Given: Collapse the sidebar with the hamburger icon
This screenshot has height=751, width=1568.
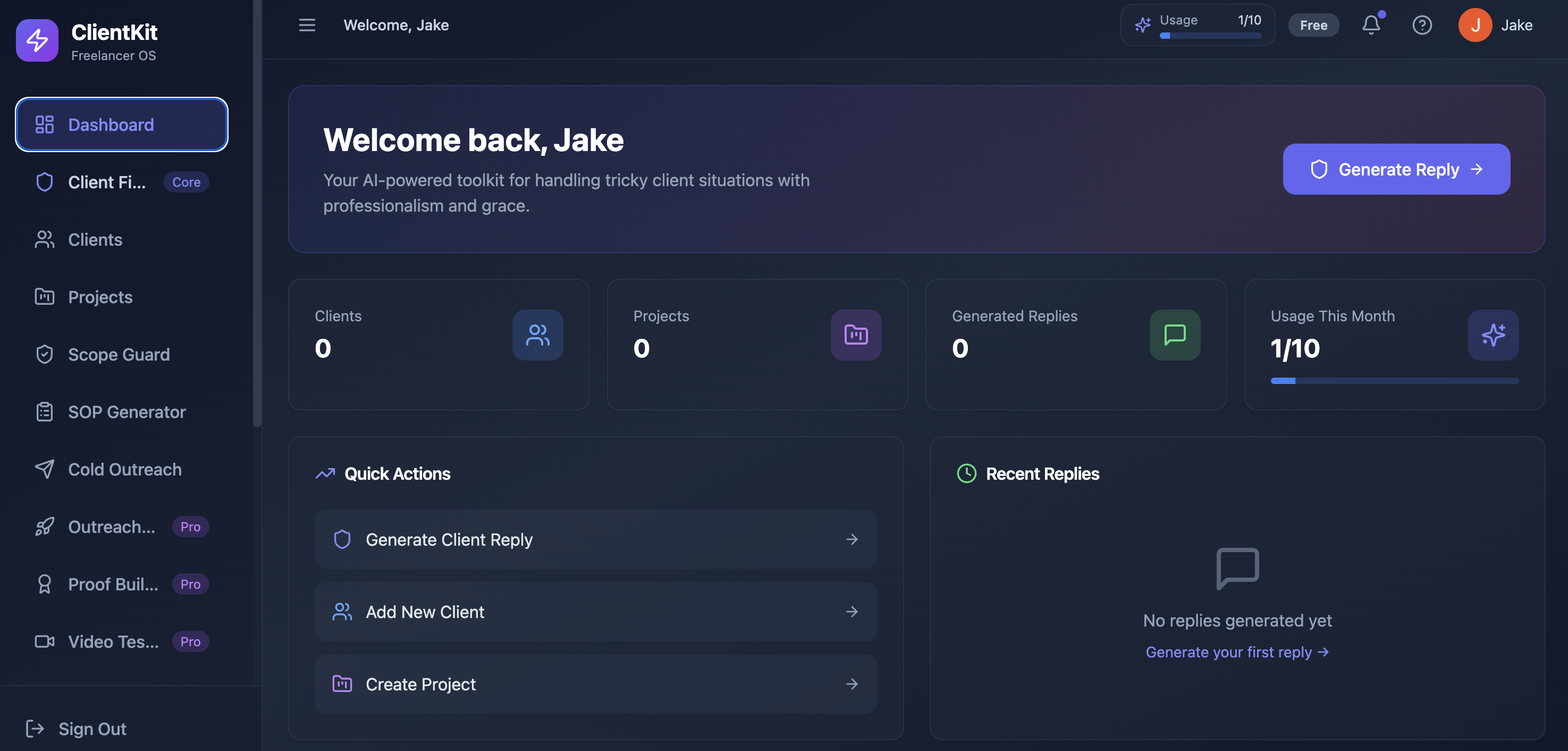Looking at the screenshot, I should click(x=306, y=25).
